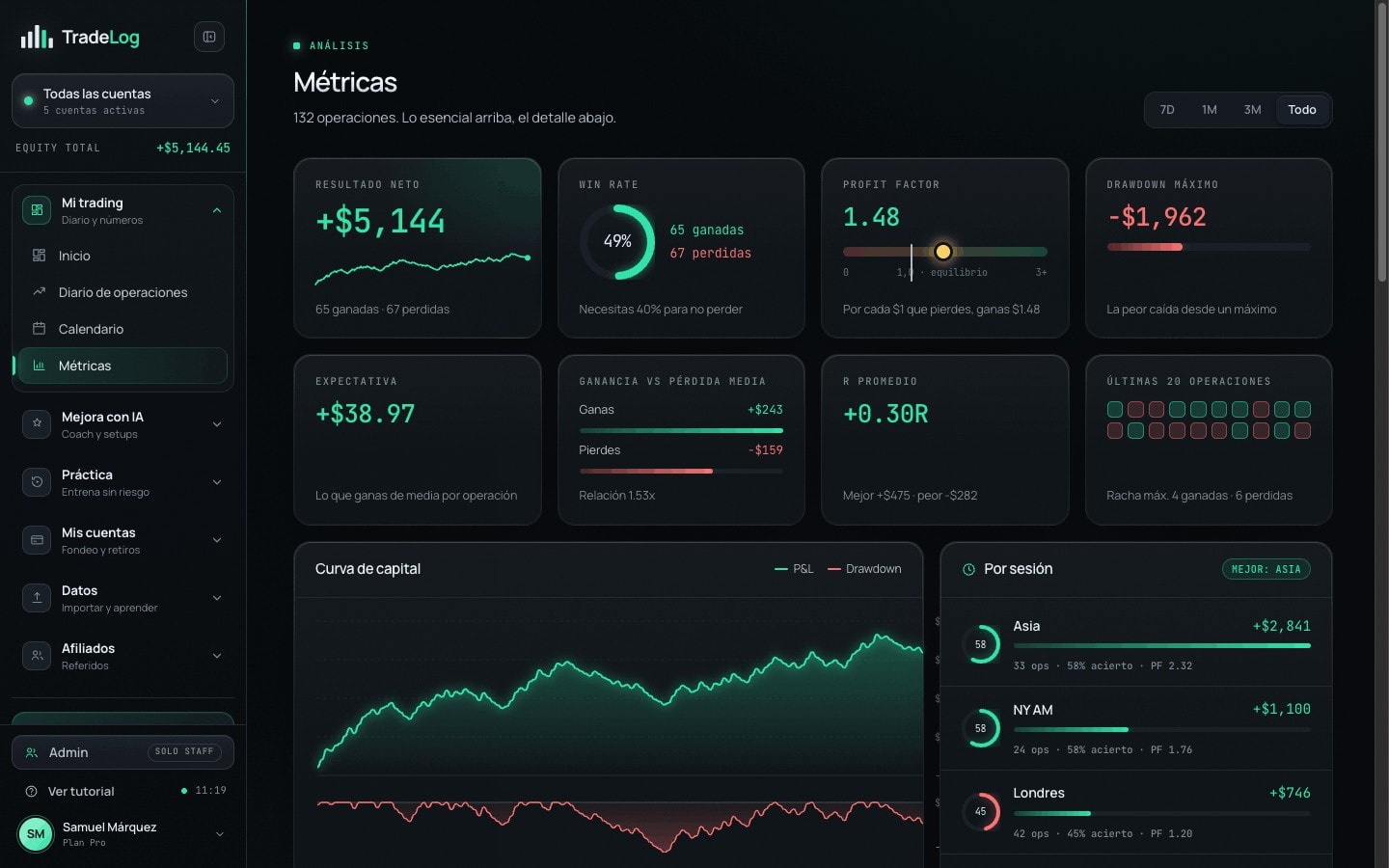This screenshot has height=868, width=1389.
Task: Select the 3M time range
Action: tap(1253, 110)
